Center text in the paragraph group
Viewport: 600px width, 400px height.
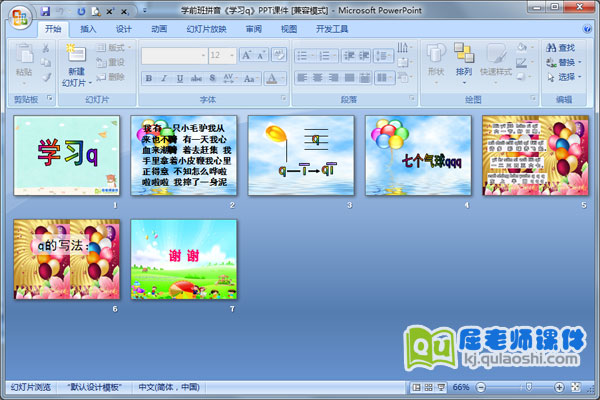[x=318, y=78]
